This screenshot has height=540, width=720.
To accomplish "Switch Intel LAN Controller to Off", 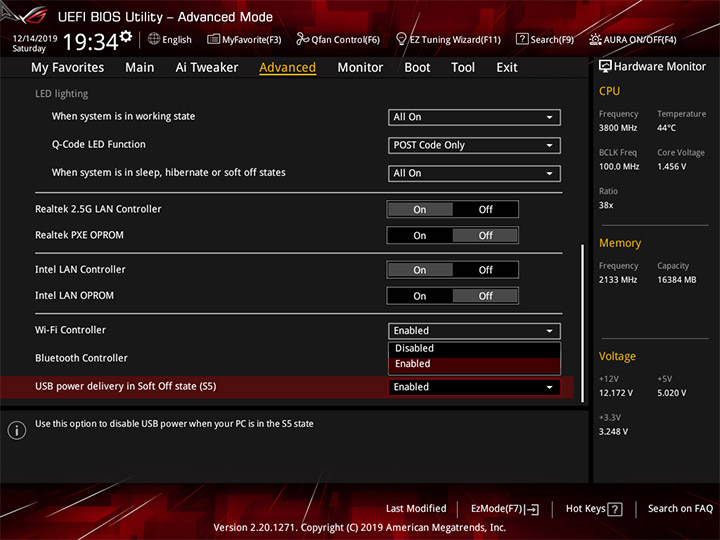I will point(485,270).
